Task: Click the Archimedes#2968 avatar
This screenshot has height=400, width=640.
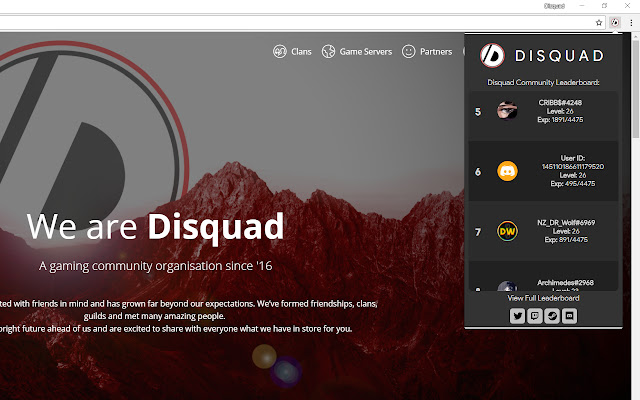Action: tap(507, 286)
